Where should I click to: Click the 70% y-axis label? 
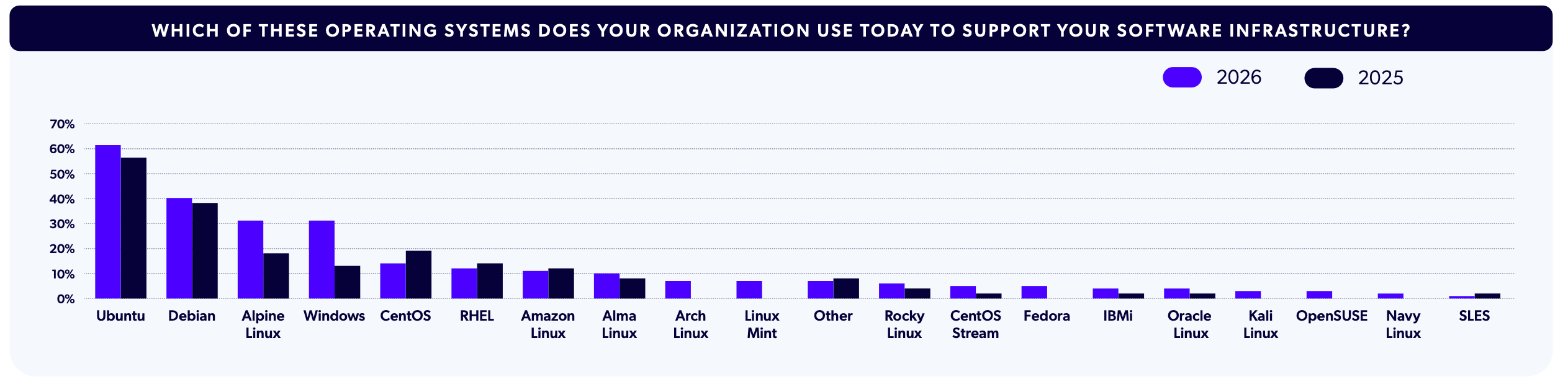point(62,124)
